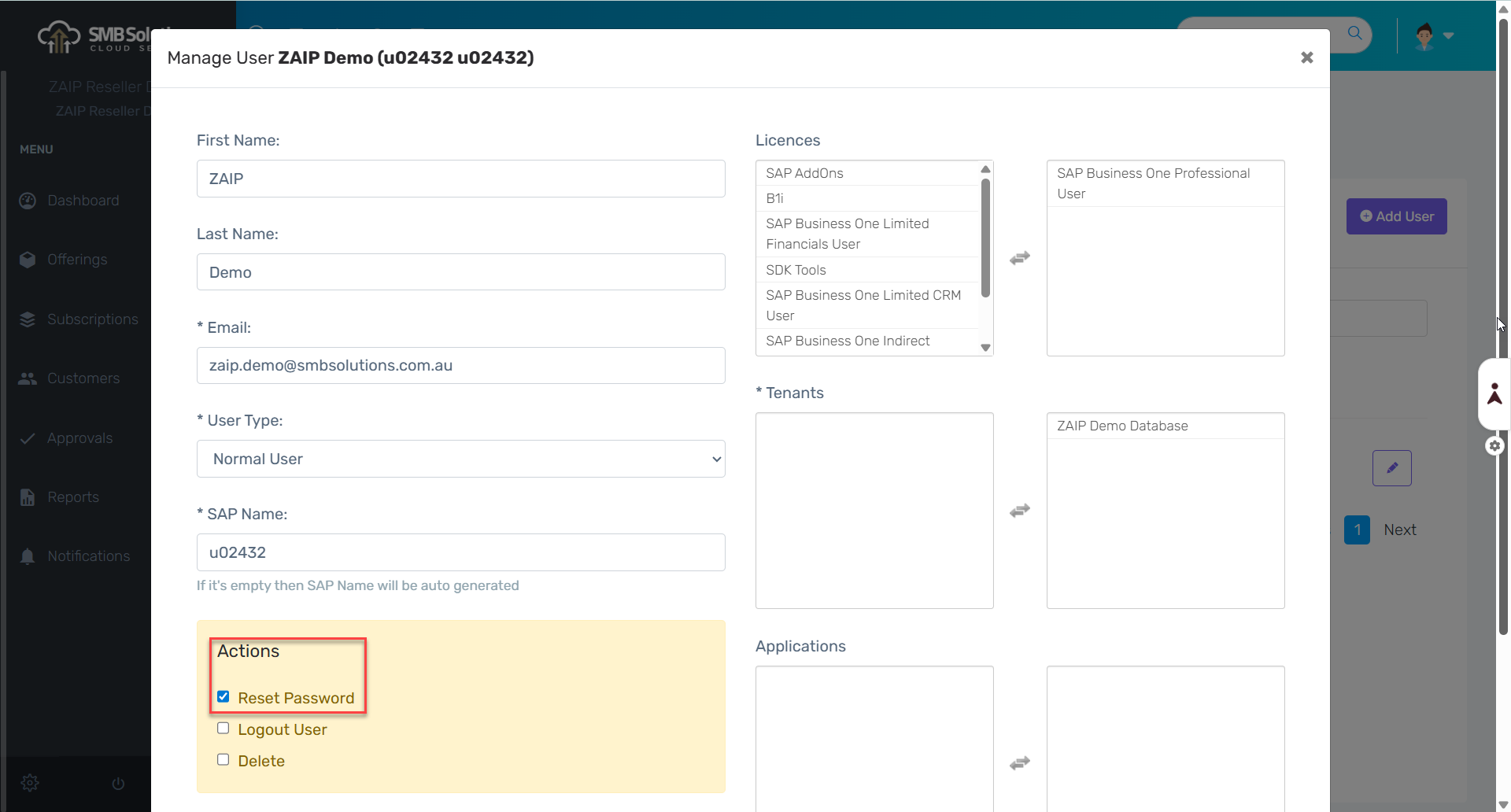Image resolution: width=1511 pixels, height=812 pixels.
Task: Open the User Type dropdown
Action: (x=460, y=459)
